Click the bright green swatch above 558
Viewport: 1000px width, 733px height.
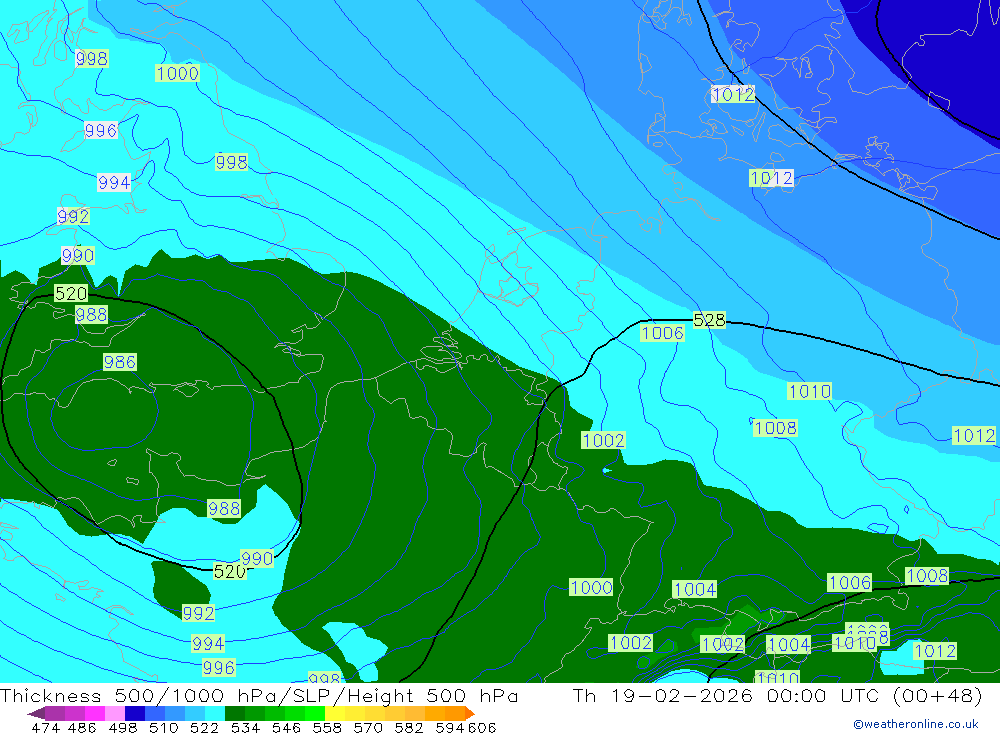(315, 713)
